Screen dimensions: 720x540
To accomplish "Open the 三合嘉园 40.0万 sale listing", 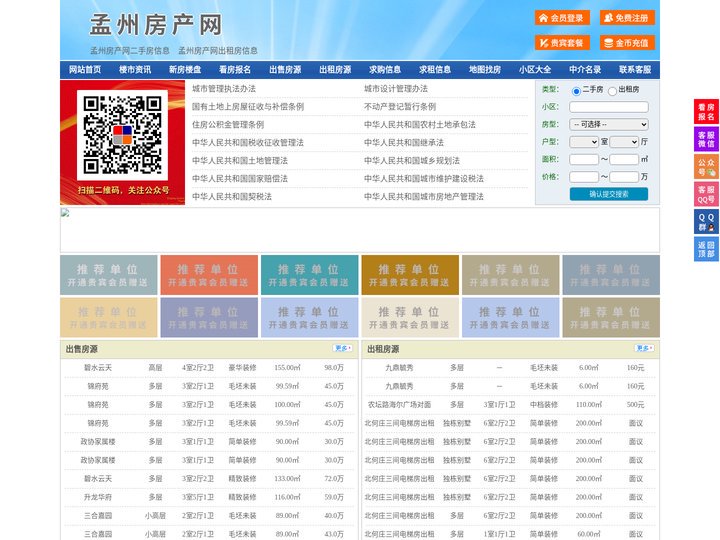I will (x=209, y=516).
